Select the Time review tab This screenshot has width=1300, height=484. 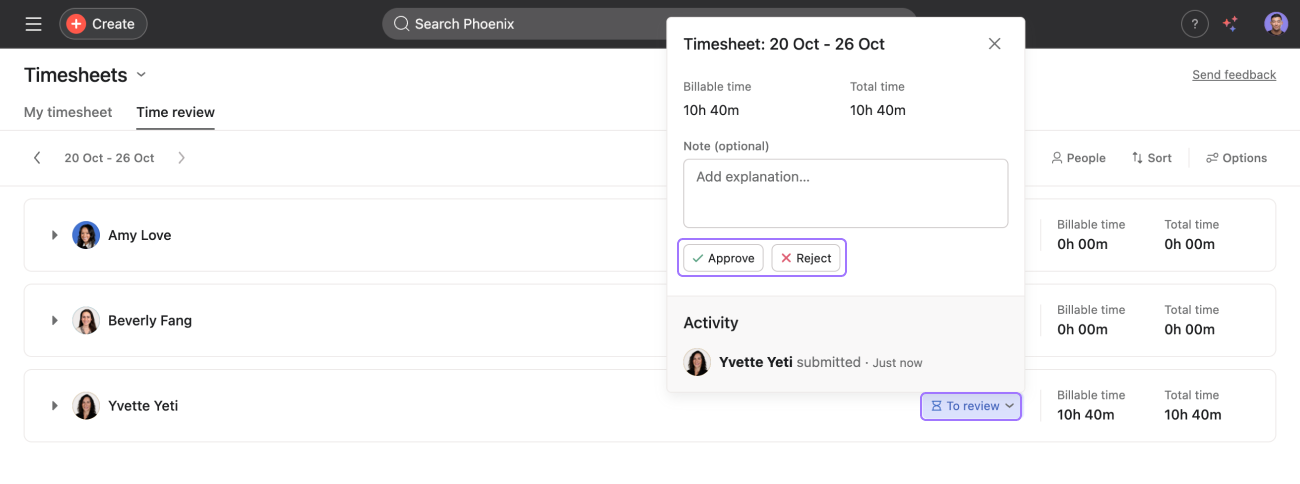pyautogui.click(x=175, y=112)
